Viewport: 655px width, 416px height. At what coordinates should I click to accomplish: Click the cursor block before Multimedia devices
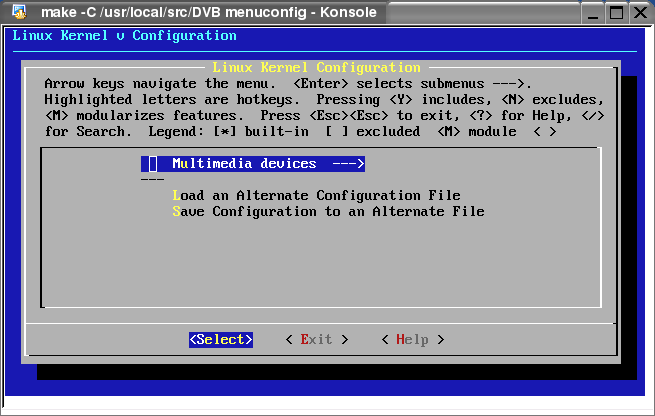tap(153, 164)
